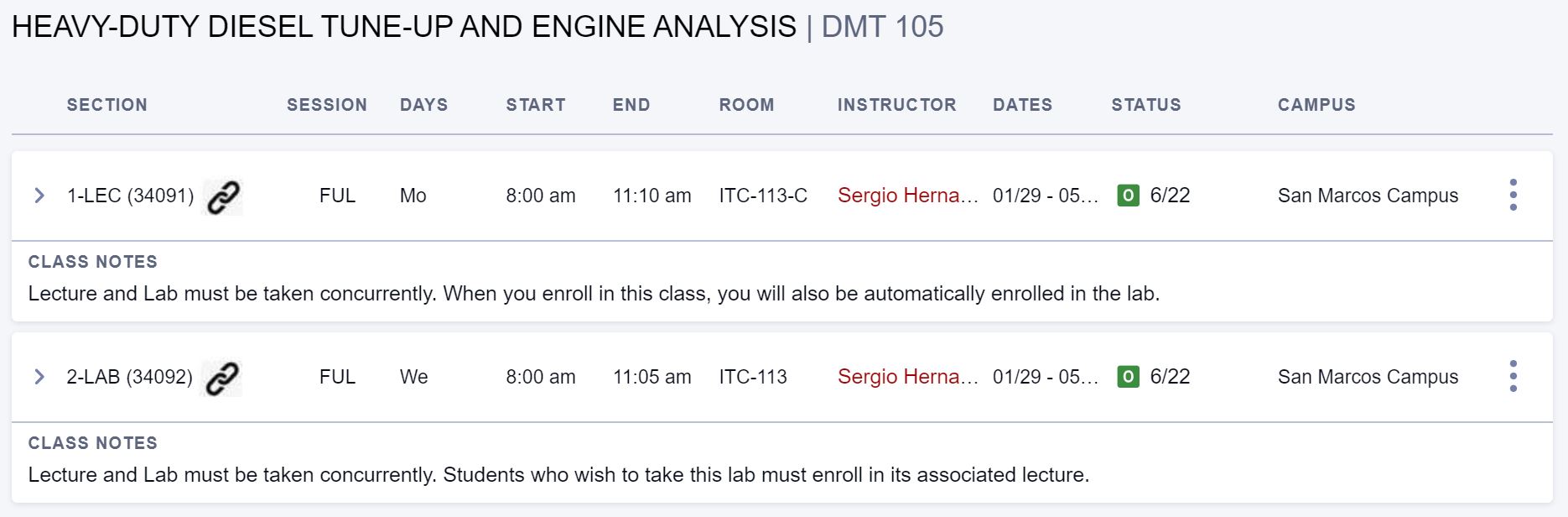Click the STATUS column header

(1146, 105)
